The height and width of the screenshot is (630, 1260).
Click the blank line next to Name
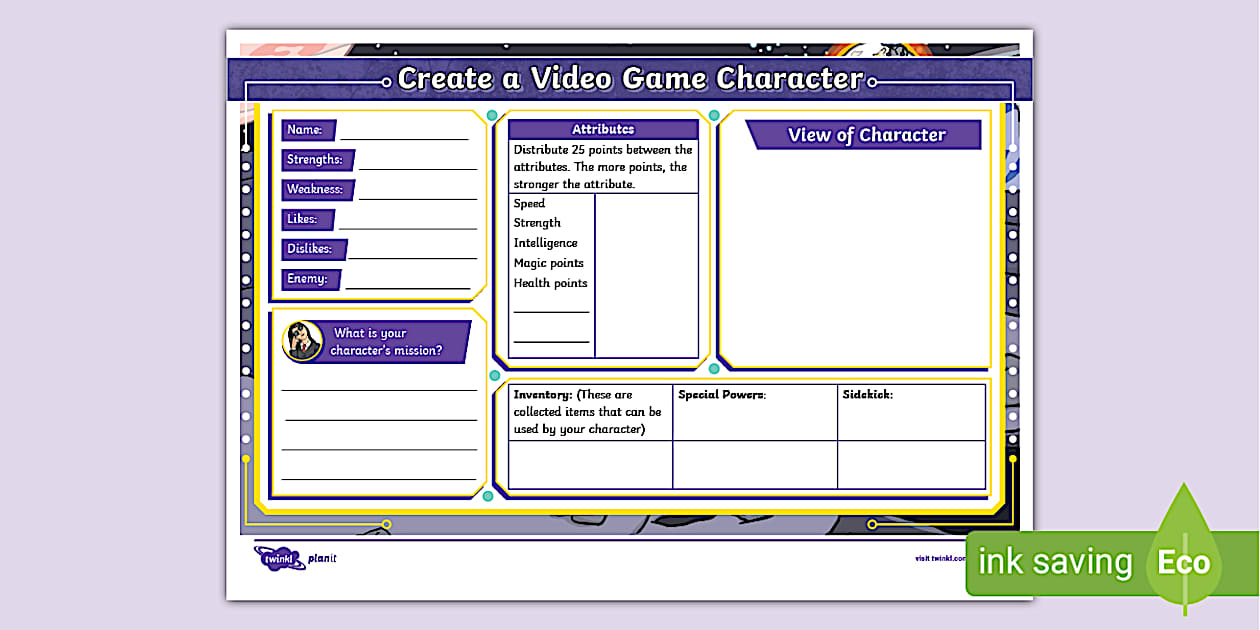click(x=404, y=133)
